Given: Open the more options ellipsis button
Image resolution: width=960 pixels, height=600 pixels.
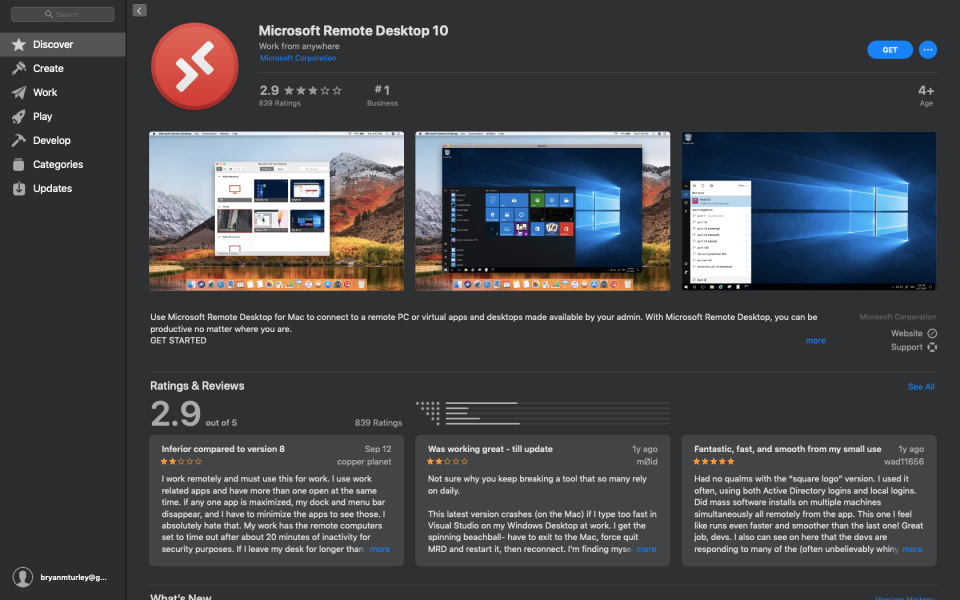Looking at the screenshot, I should (928, 50).
